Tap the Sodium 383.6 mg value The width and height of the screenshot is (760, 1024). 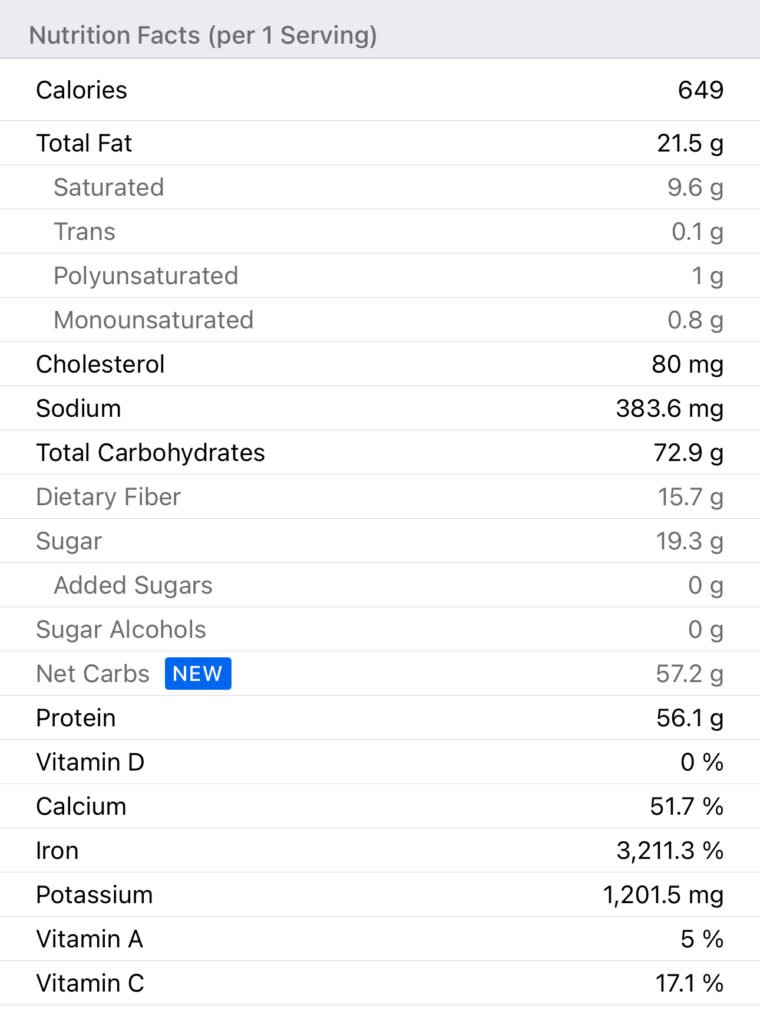pos(669,408)
